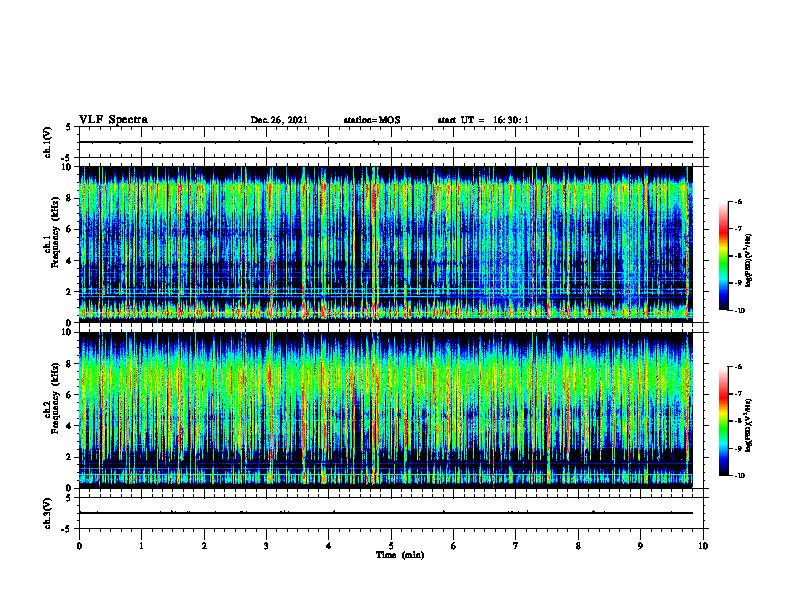Click time axis tick label "6"

click(454, 546)
